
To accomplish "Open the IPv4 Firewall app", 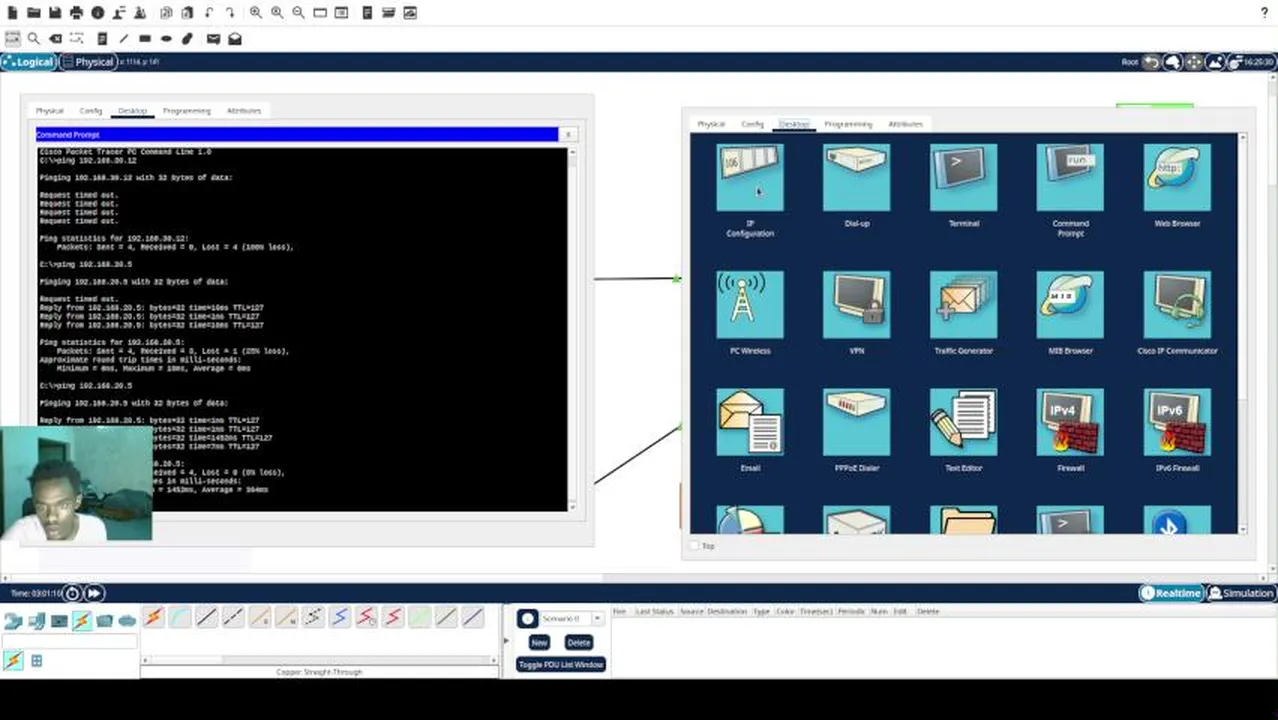I will (1070, 422).
